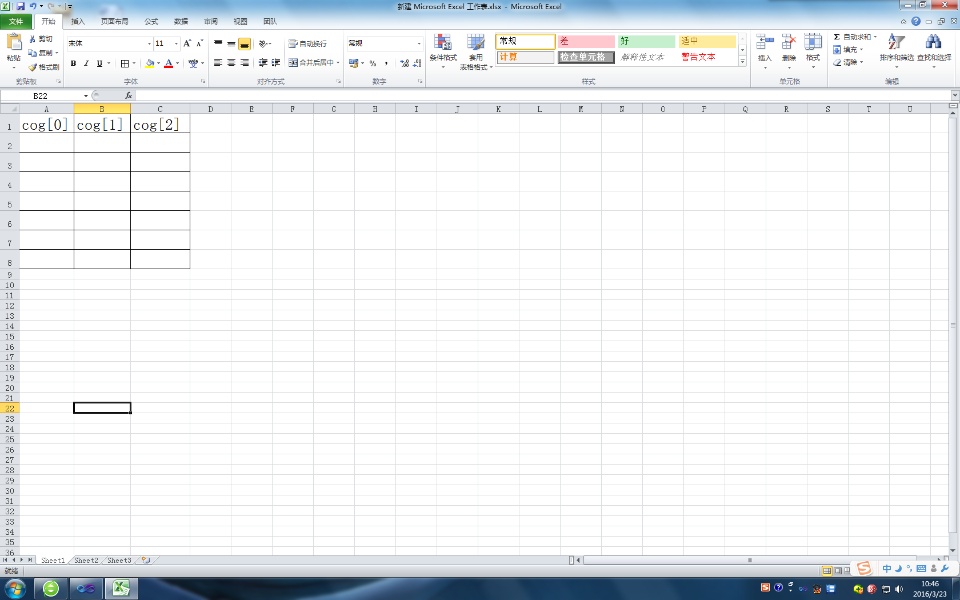Click Delete cells (删除) icon
This screenshot has width=960, height=600.
click(789, 42)
